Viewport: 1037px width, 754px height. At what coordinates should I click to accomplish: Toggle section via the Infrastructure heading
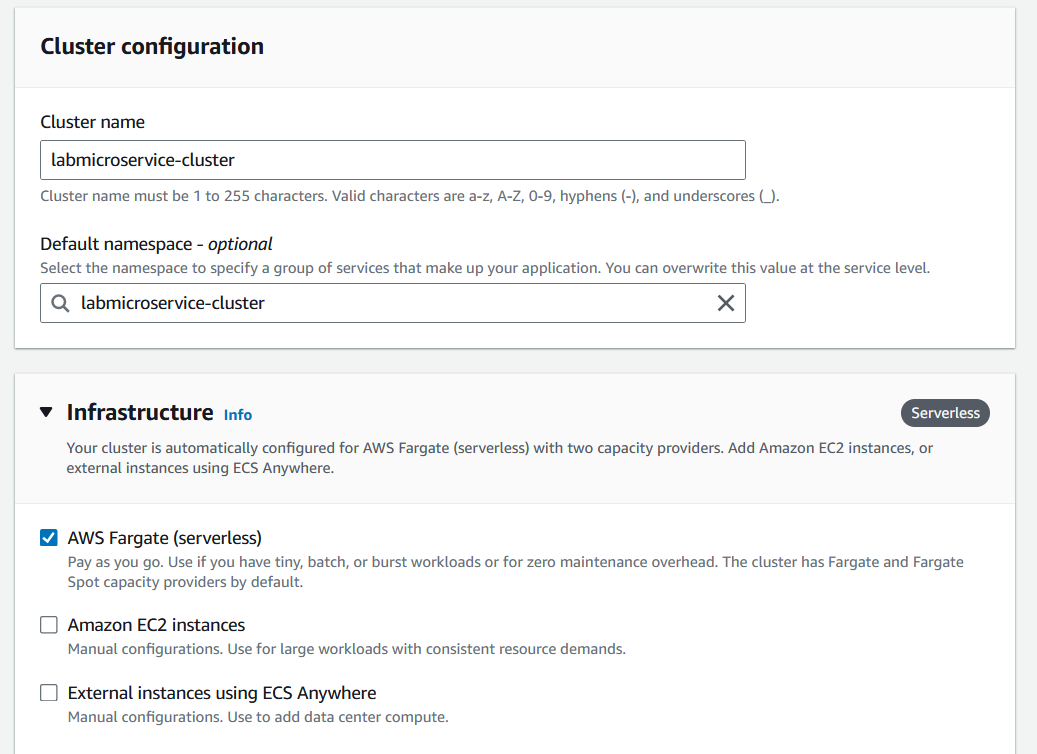pyautogui.click(x=140, y=412)
